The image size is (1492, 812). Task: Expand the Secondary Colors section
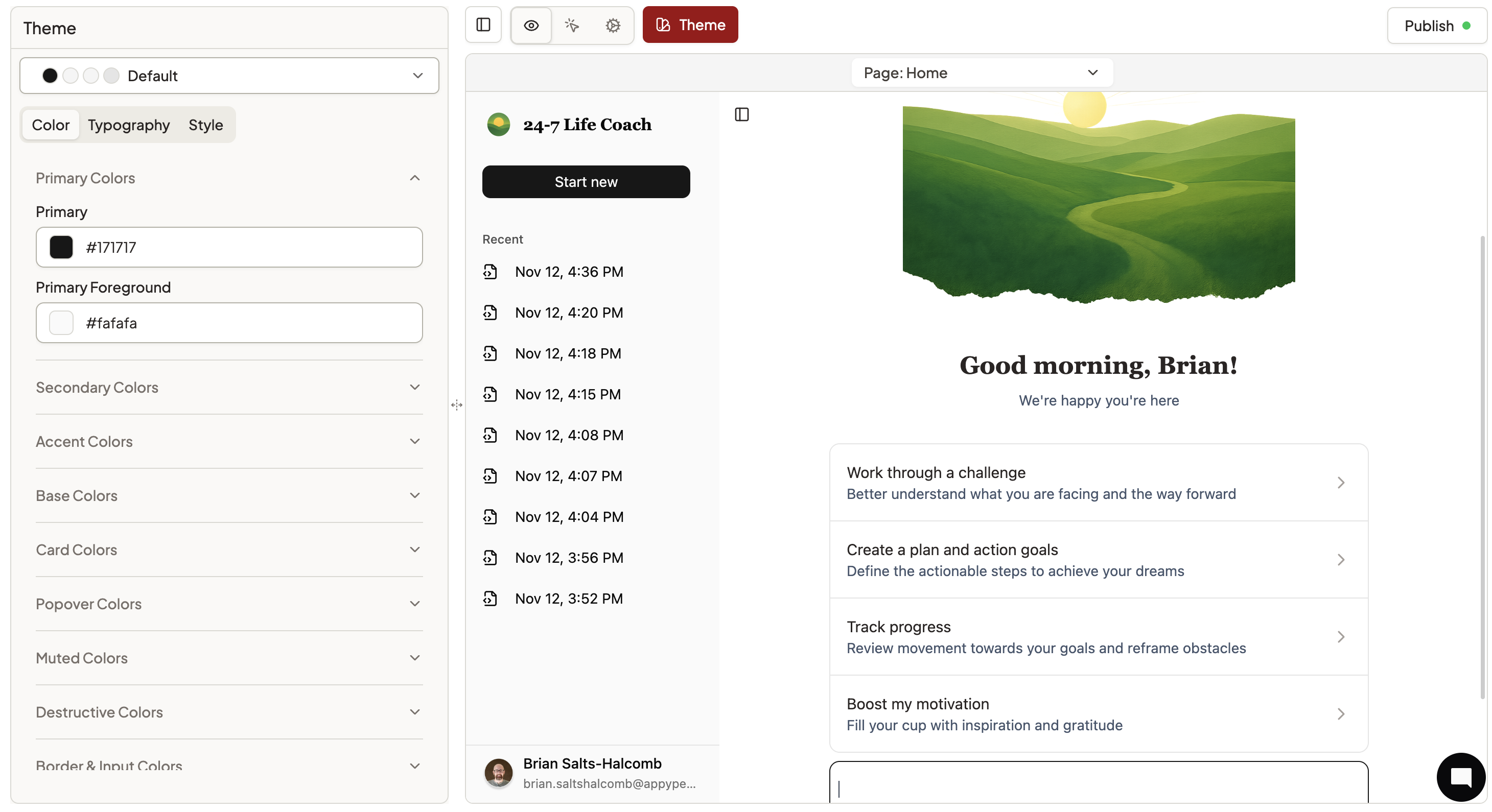click(x=229, y=387)
